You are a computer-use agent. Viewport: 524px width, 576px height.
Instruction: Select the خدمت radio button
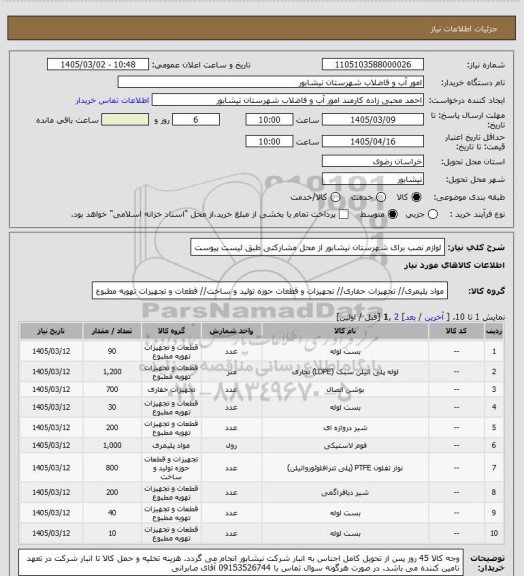381,197
